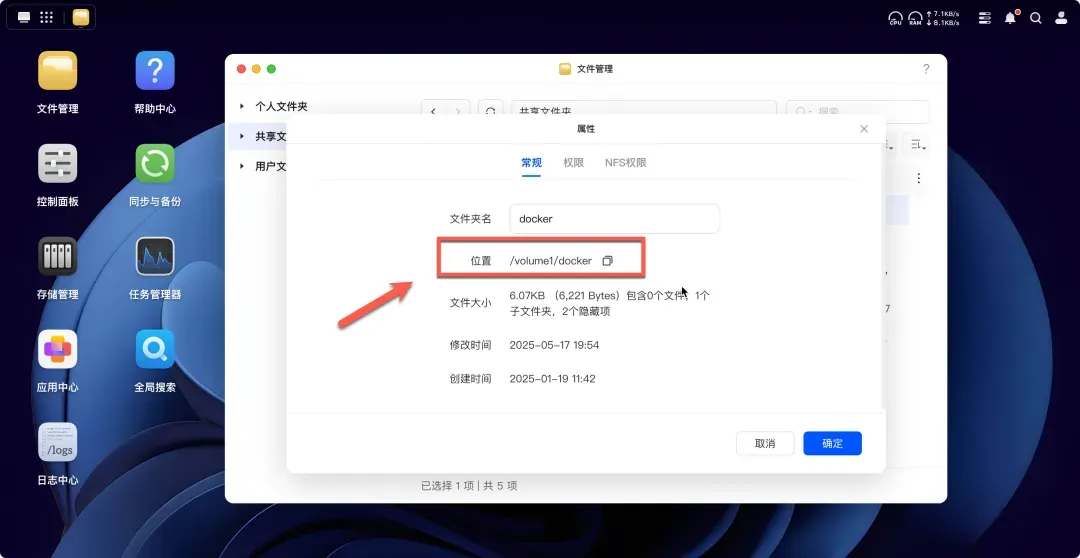Click the CPU usage gauge
Image resolution: width=1080 pixels, height=558 pixels.
[895, 18]
